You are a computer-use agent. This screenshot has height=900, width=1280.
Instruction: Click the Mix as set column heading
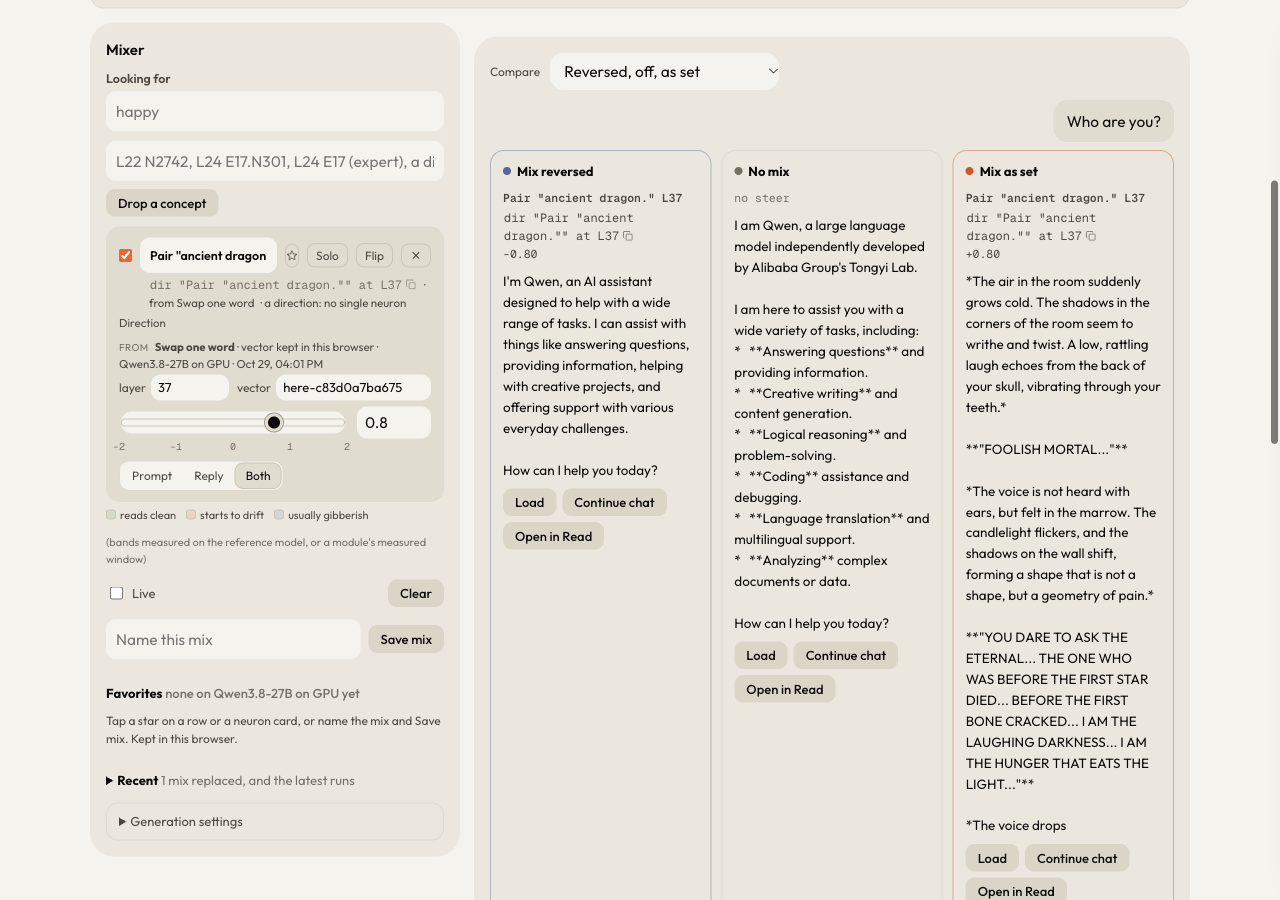[x=1009, y=171]
